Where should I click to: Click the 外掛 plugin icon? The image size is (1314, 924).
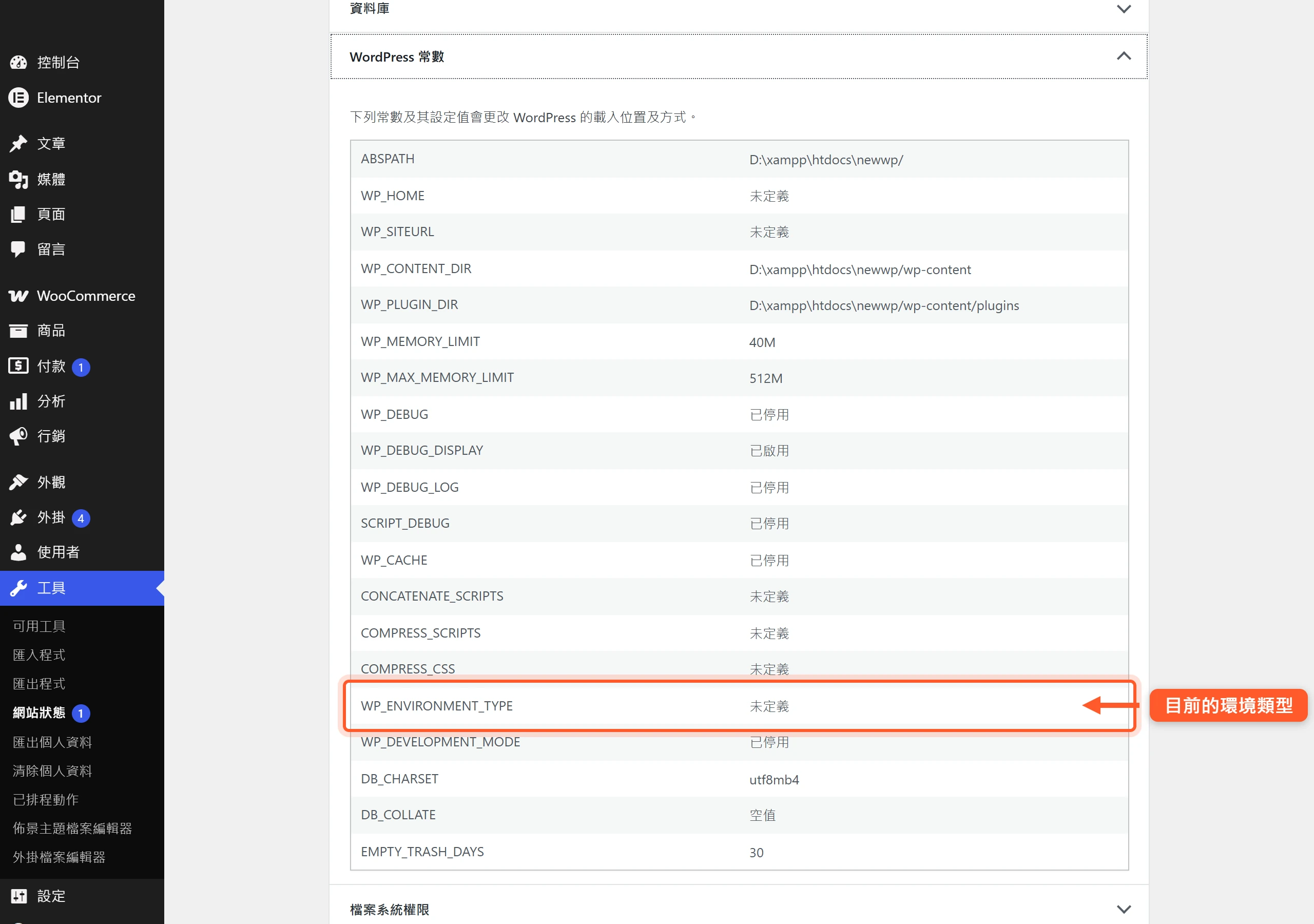(18, 517)
